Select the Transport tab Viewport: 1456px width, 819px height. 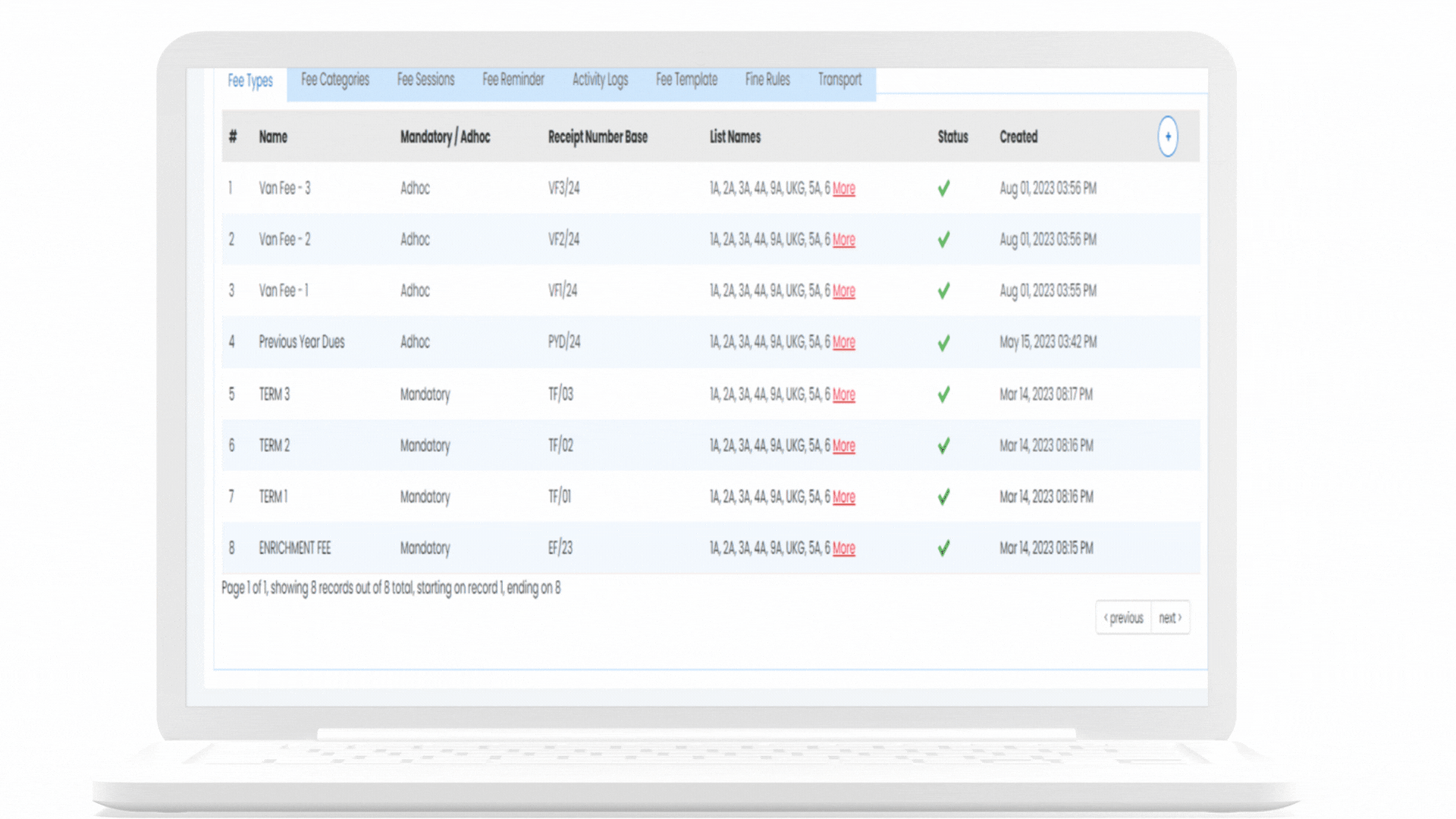point(839,80)
